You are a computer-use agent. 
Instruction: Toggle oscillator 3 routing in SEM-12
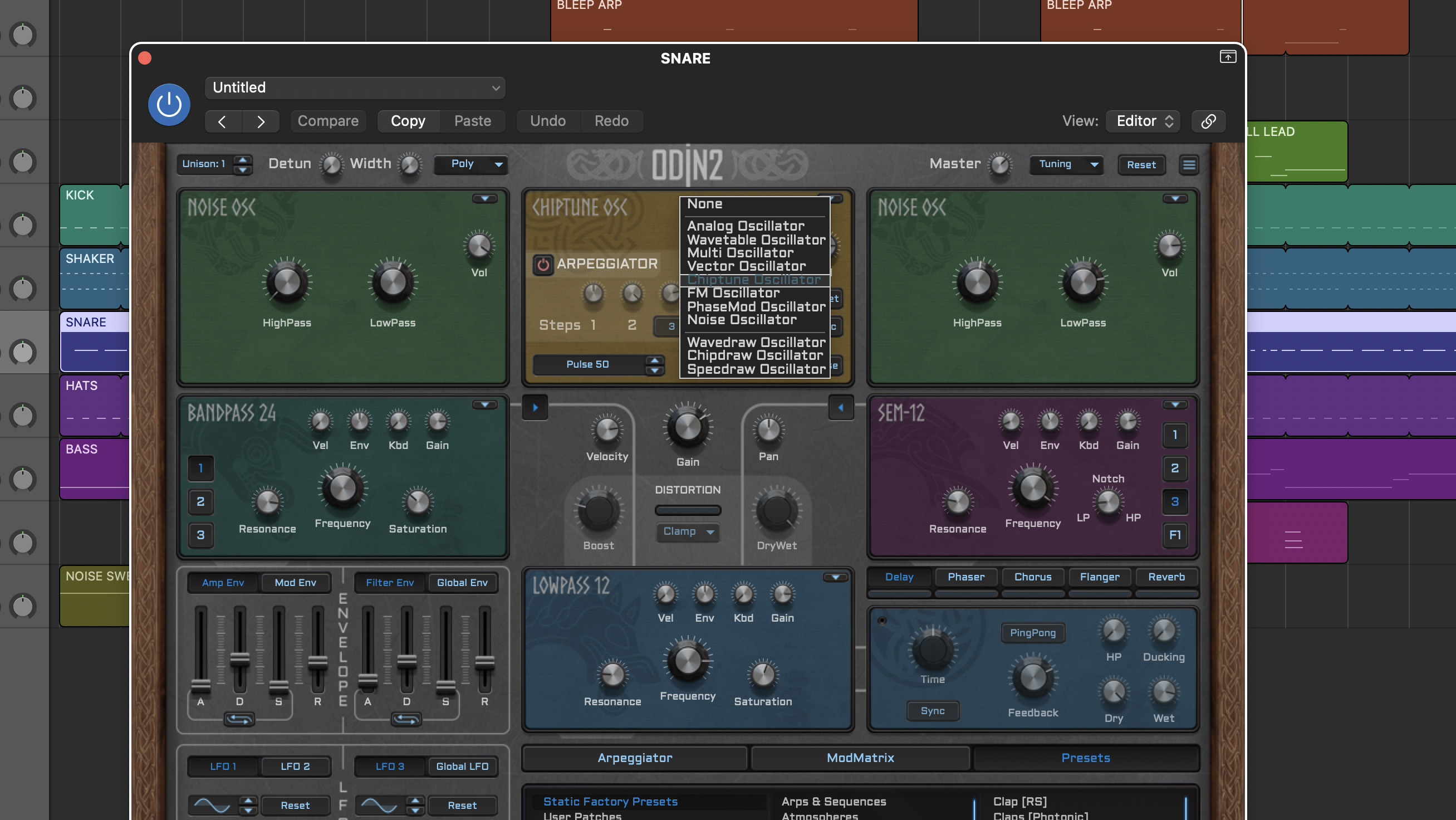pyautogui.click(x=1174, y=501)
